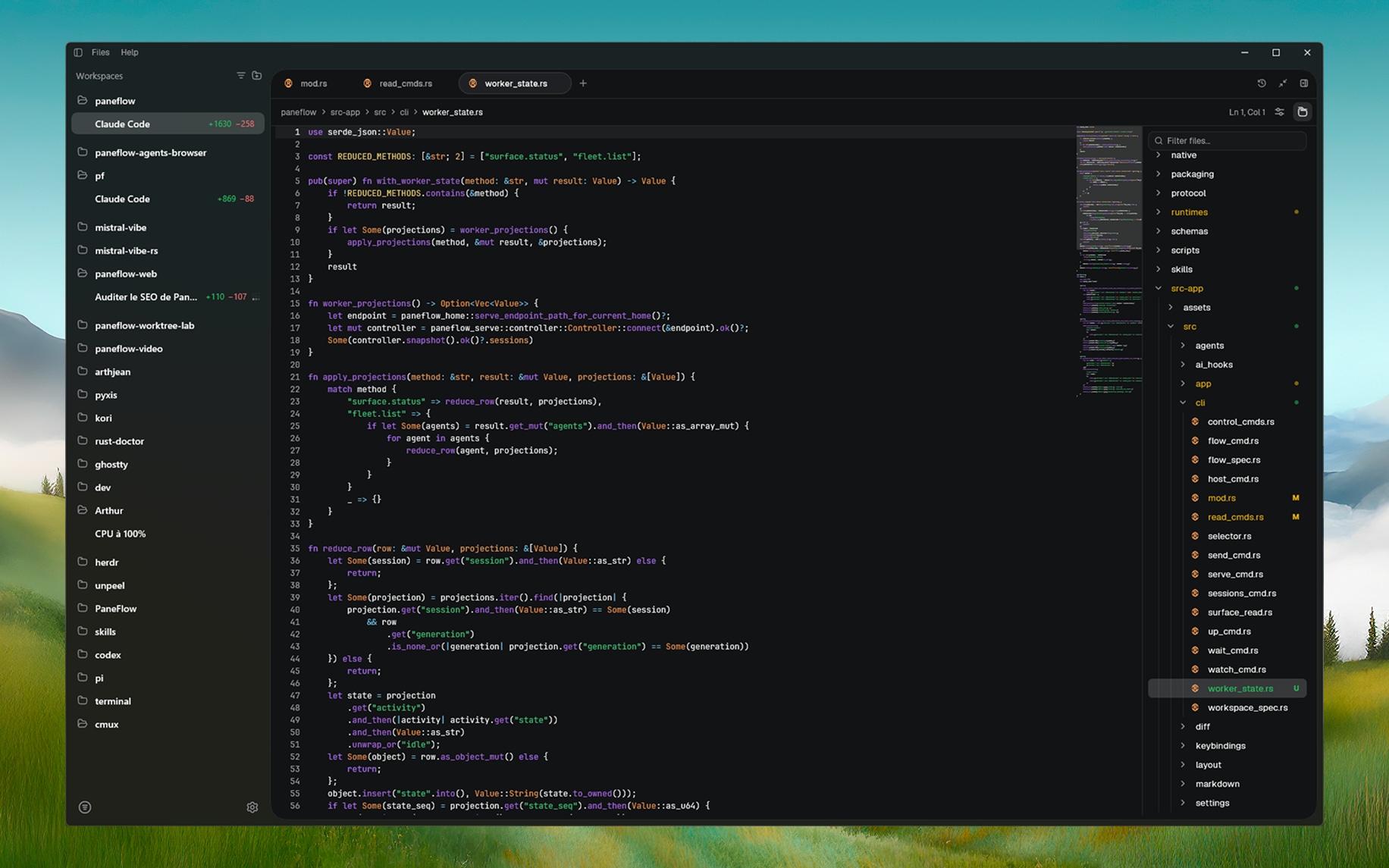This screenshot has width=1389, height=868.
Task: Click the collapse arrows icon
Action: tap(1283, 83)
